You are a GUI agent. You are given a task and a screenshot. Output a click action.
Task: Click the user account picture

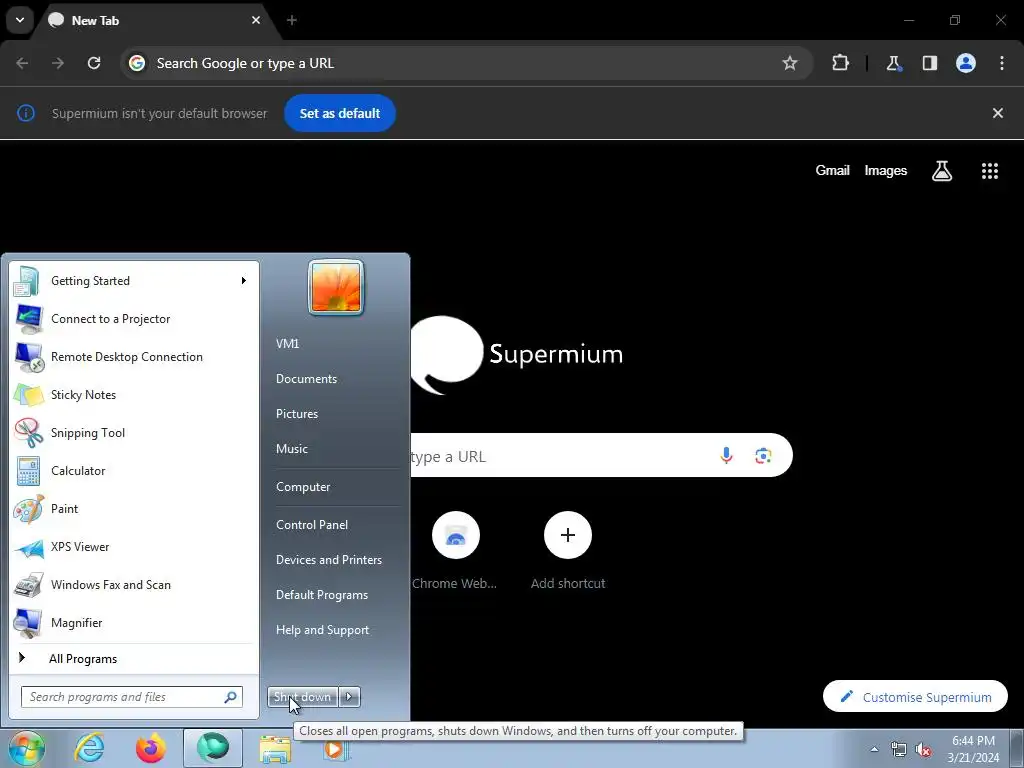pyautogui.click(x=336, y=287)
